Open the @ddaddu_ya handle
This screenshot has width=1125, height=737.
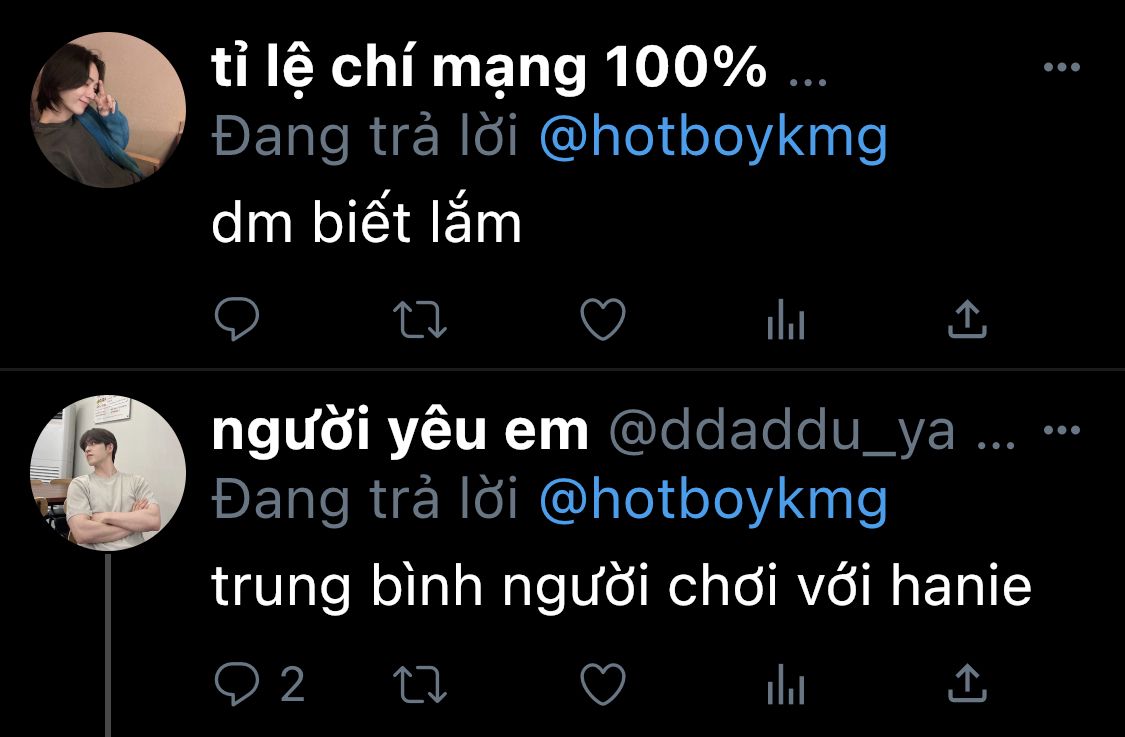(782, 433)
